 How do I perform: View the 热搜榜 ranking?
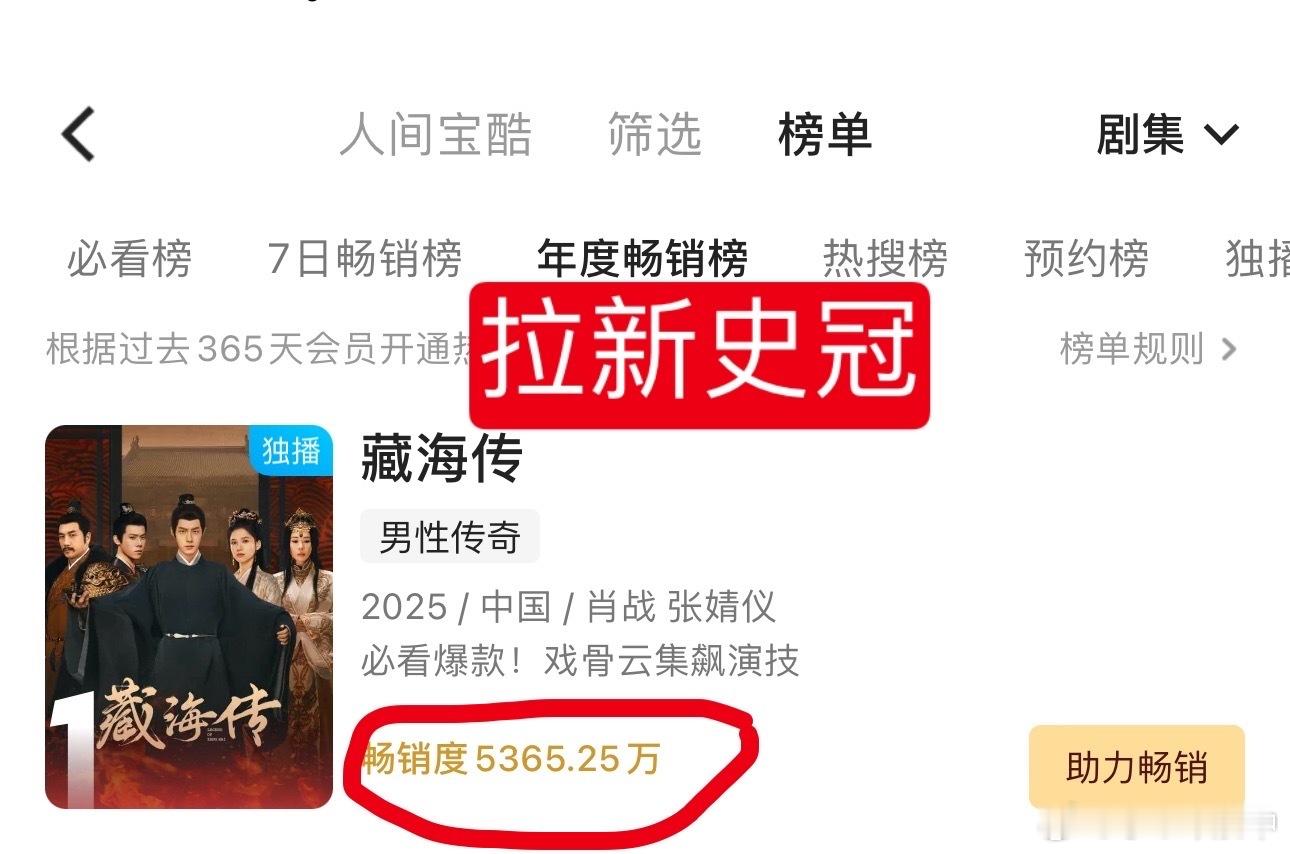(x=885, y=260)
